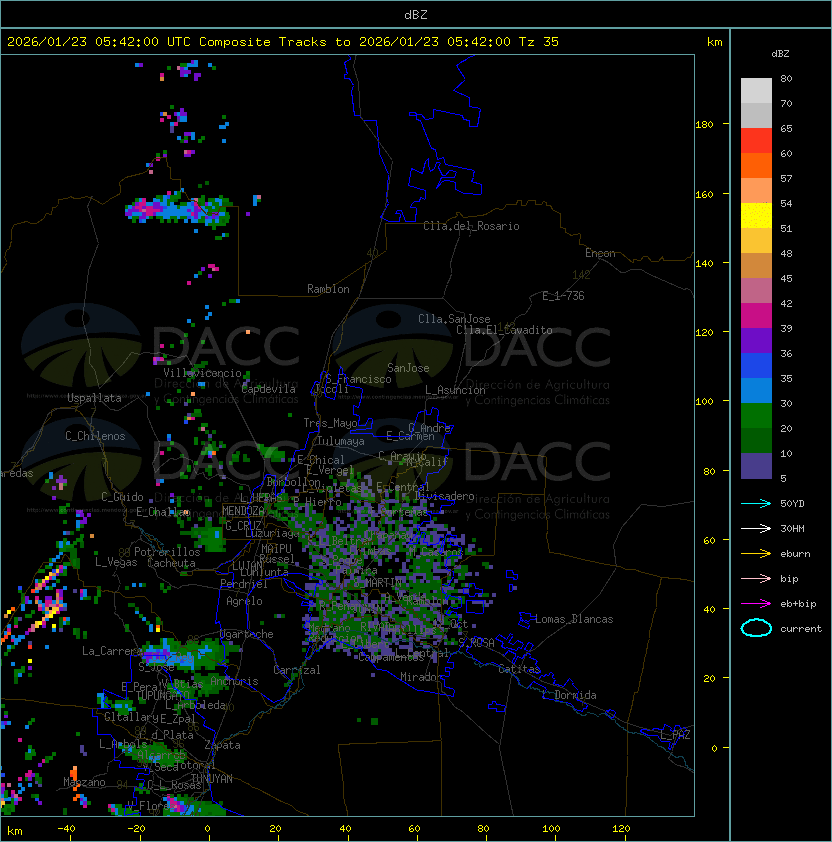Click the L_Asuncion place label
832x842 pixels.
[455, 390]
